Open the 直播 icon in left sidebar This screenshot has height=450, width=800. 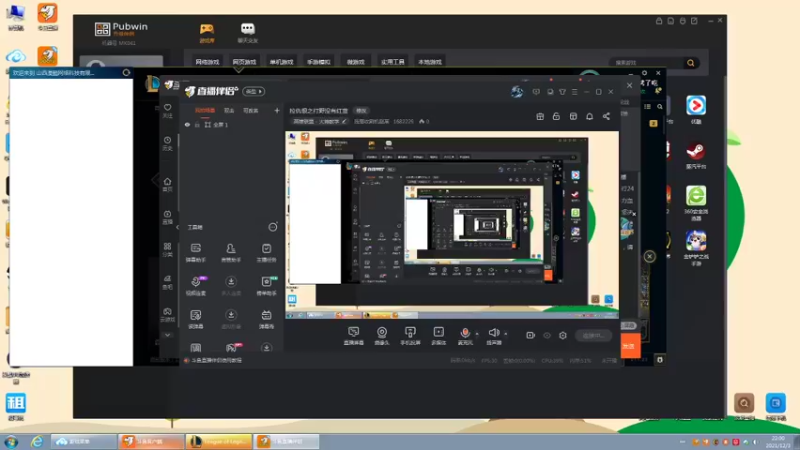[x=167, y=217]
